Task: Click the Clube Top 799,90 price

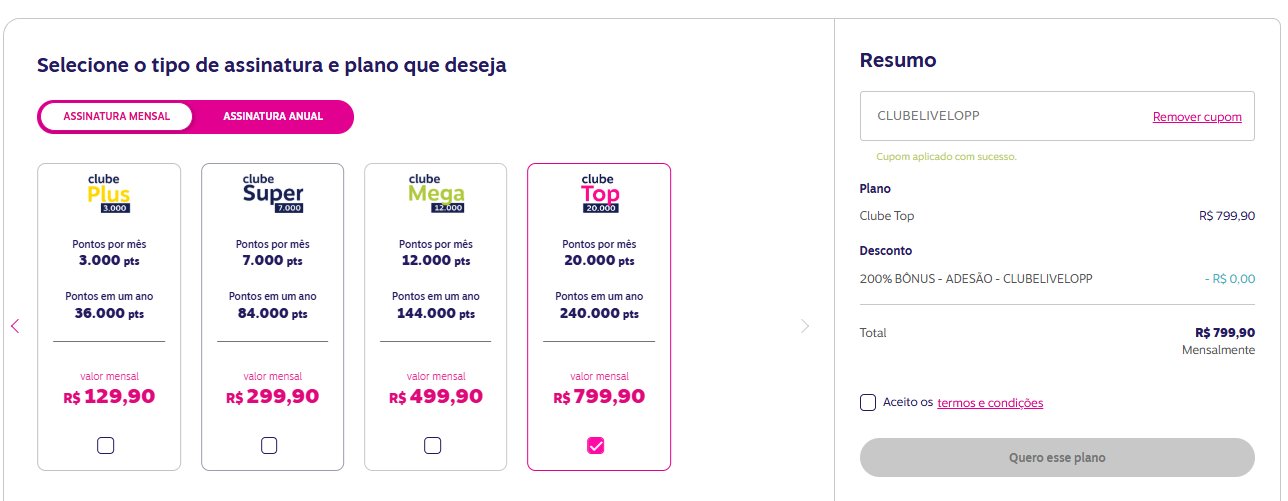Action: (599, 396)
